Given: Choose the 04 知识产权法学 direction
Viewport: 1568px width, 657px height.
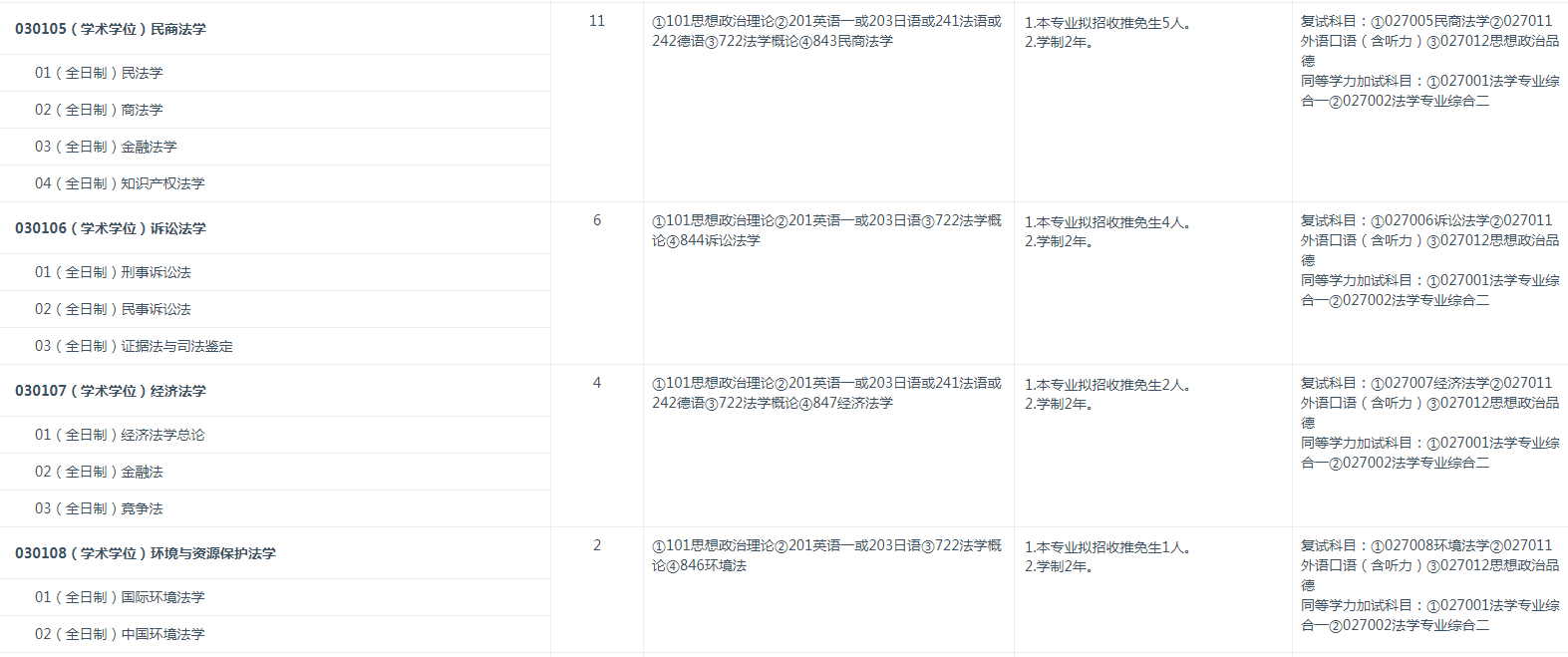Looking at the screenshot, I should (120, 183).
